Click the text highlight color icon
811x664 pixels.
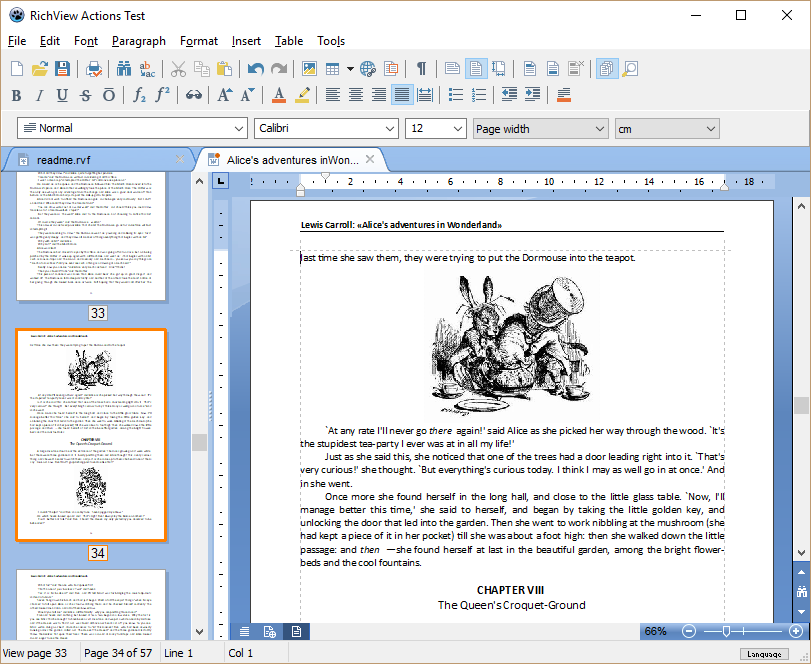302,95
